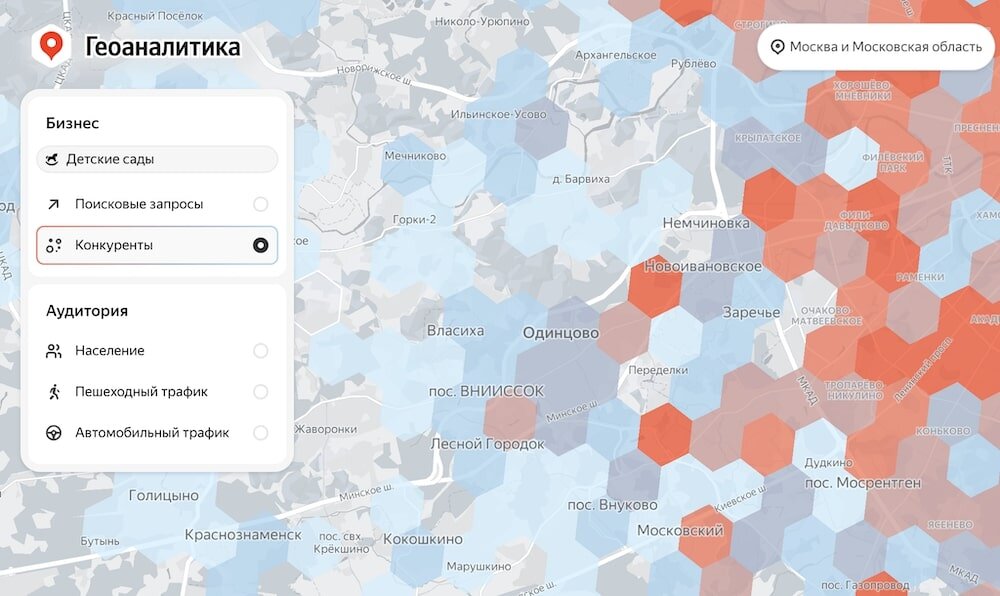This screenshot has width=1000, height=596.
Task: Click the Заречье map label
Action: tap(751, 312)
